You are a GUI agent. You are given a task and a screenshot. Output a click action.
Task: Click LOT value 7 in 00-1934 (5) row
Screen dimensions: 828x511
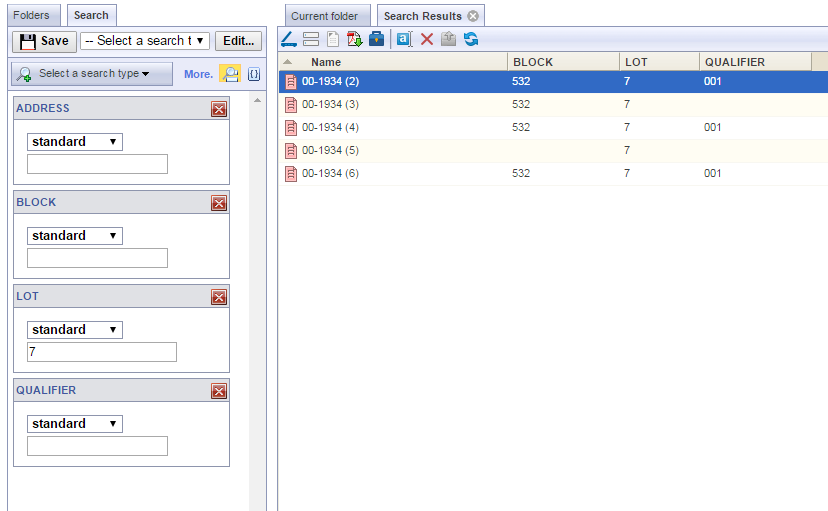click(x=627, y=151)
